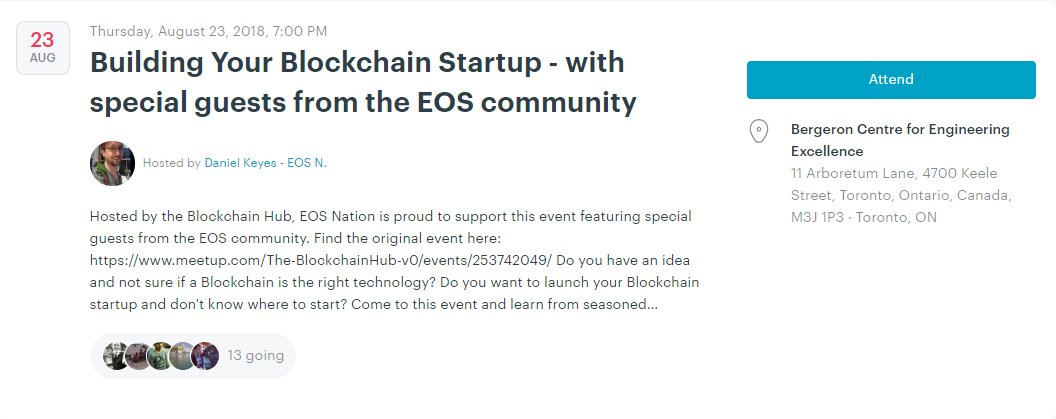The height and width of the screenshot is (419, 1056).
Task: Select the attendee avatar with green CK sweater
Action: [160, 356]
